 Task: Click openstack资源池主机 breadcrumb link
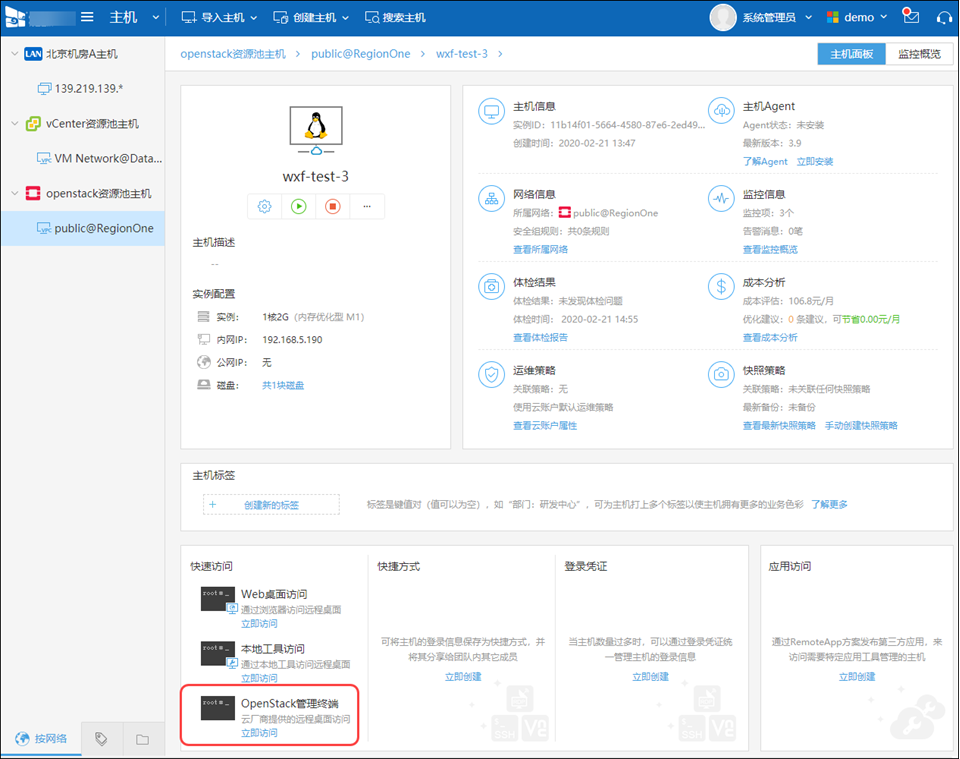coord(233,54)
